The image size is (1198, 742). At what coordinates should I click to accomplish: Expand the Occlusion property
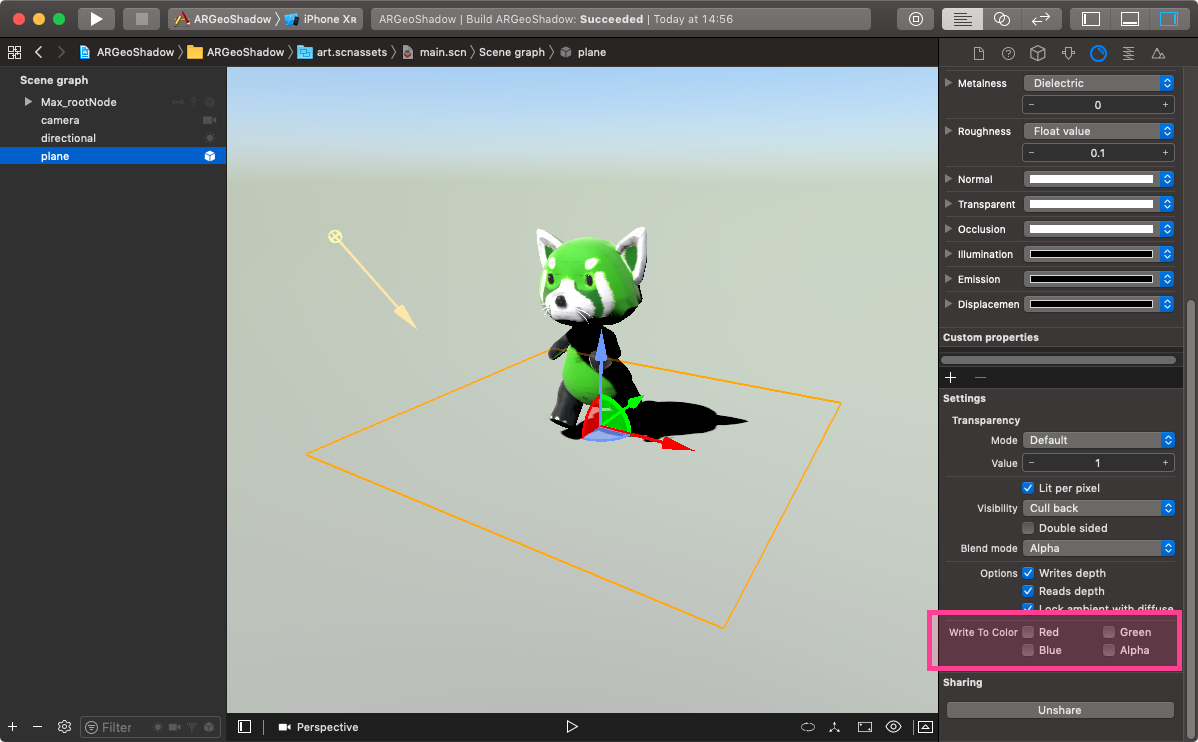(x=948, y=228)
